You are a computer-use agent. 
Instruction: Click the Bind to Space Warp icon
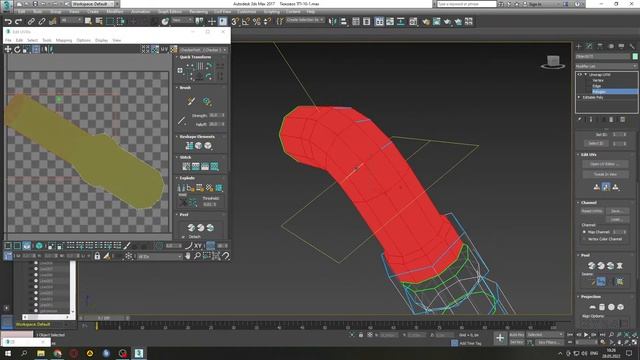tap(53, 22)
